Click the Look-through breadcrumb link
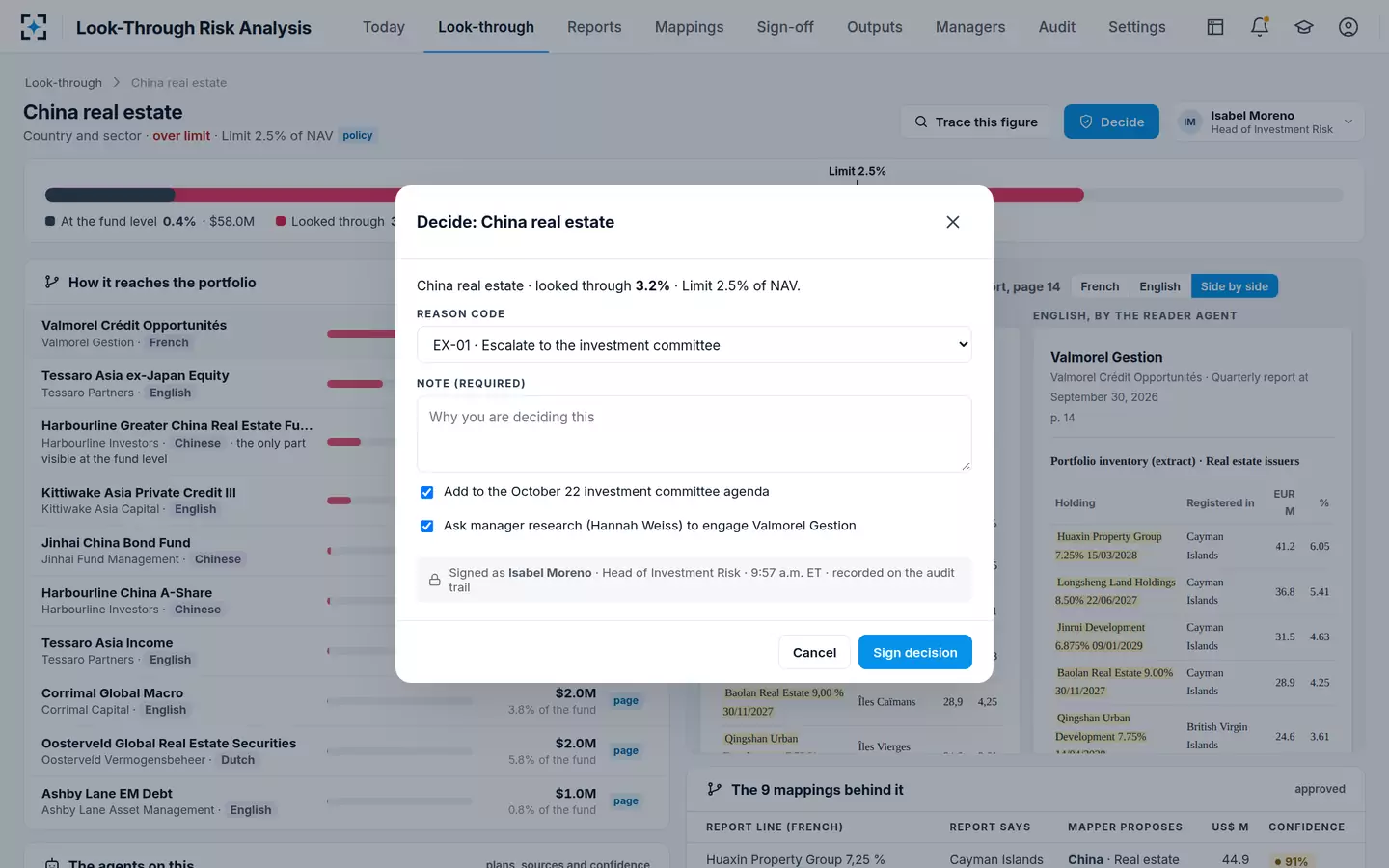Screen dimensions: 1389x868 (64, 83)
